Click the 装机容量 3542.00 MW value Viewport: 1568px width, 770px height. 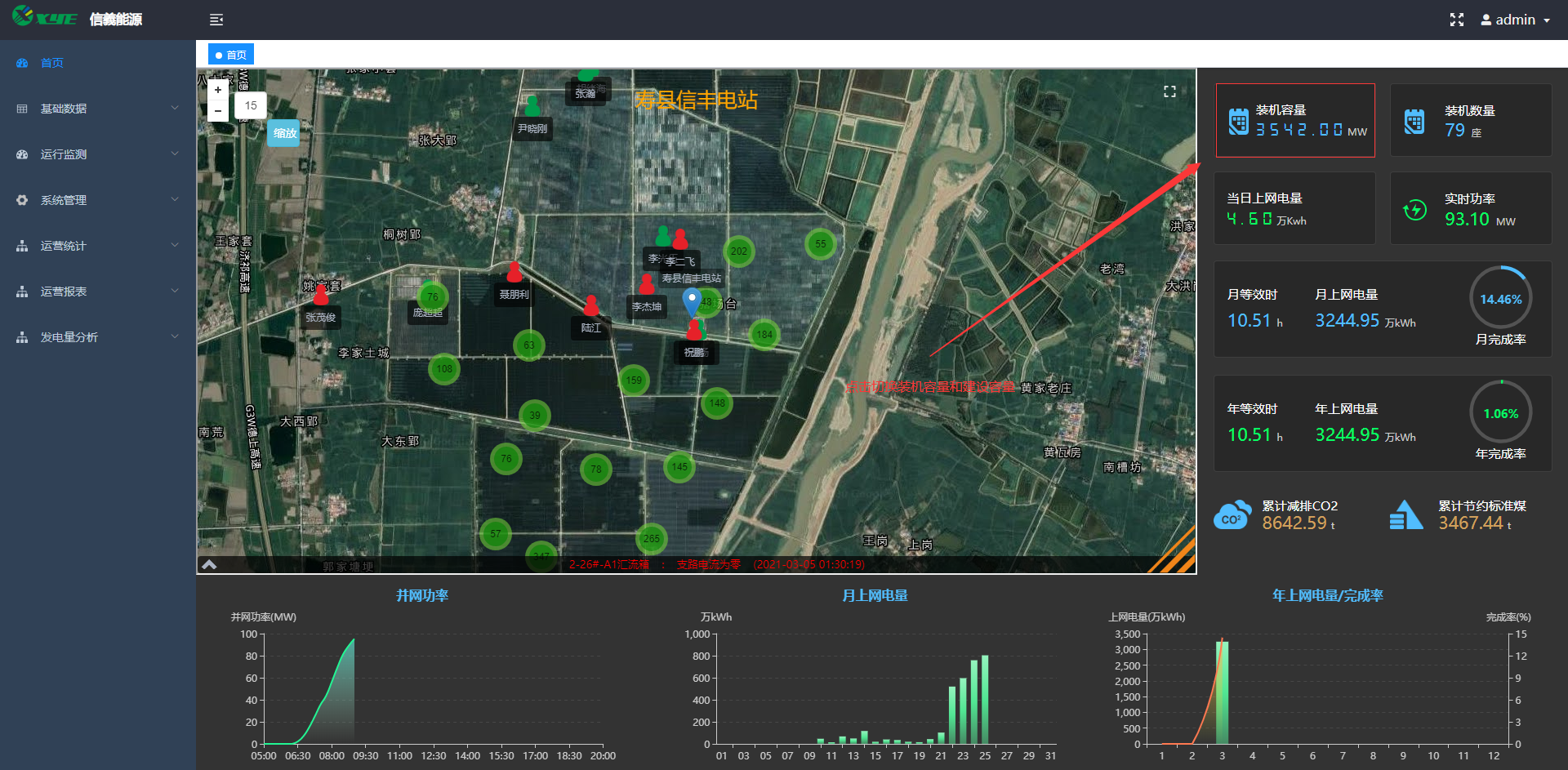click(1311, 130)
